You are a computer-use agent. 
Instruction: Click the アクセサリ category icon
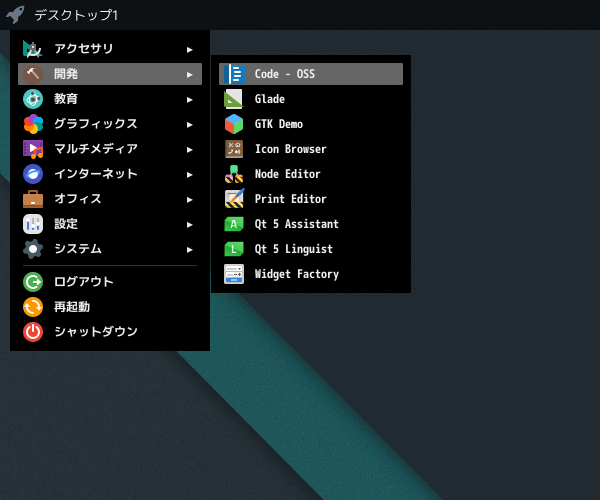33,49
